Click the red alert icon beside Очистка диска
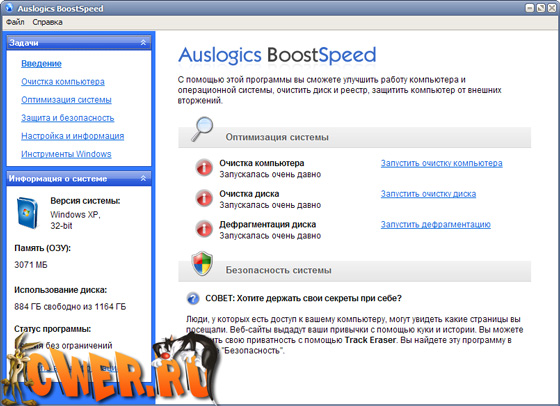The width and height of the screenshot is (560, 406). click(204, 198)
